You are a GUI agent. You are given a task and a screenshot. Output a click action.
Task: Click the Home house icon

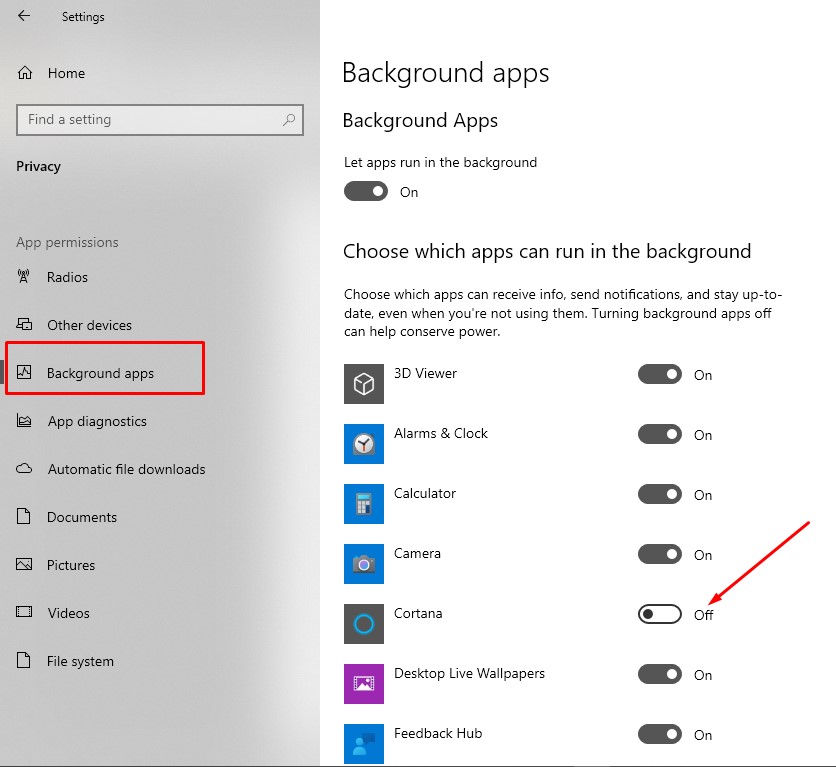[x=25, y=73]
